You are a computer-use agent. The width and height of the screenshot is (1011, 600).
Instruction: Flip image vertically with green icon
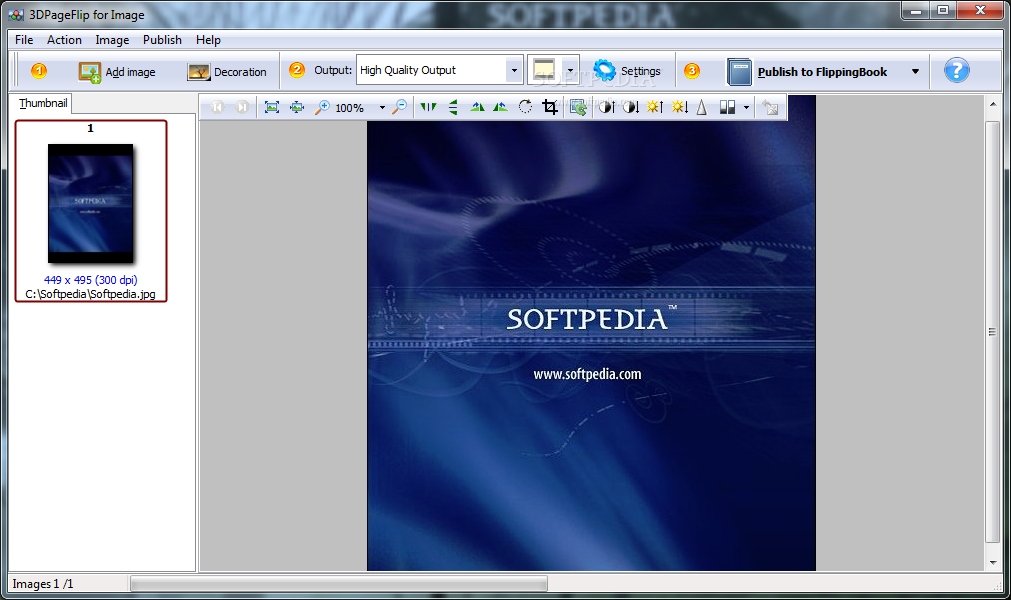tap(453, 107)
